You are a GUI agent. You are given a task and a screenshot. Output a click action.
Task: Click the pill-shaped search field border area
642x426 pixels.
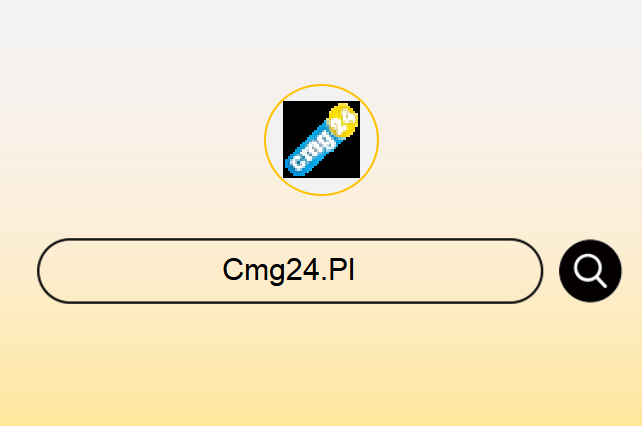coord(290,239)
